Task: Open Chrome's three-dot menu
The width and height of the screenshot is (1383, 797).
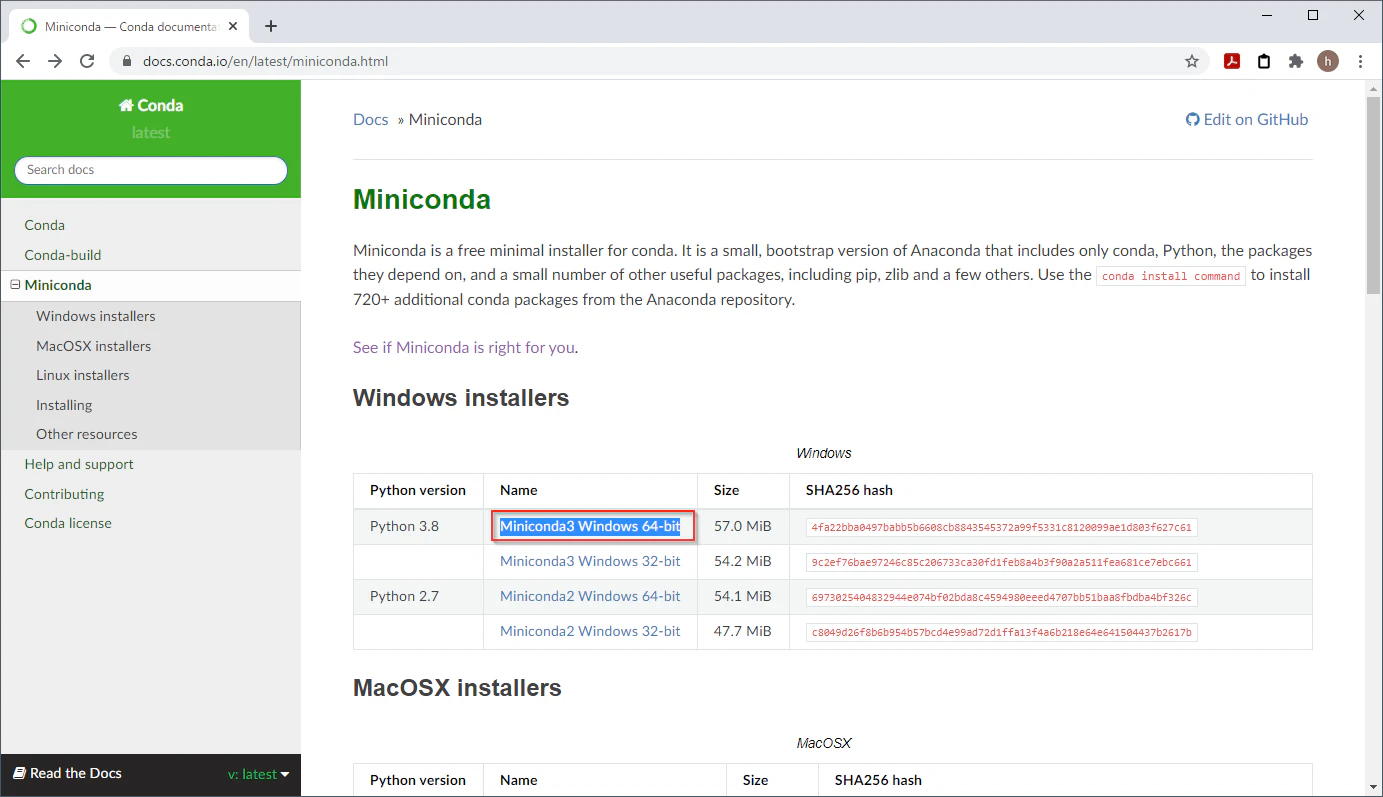Action: [1360, 61]
